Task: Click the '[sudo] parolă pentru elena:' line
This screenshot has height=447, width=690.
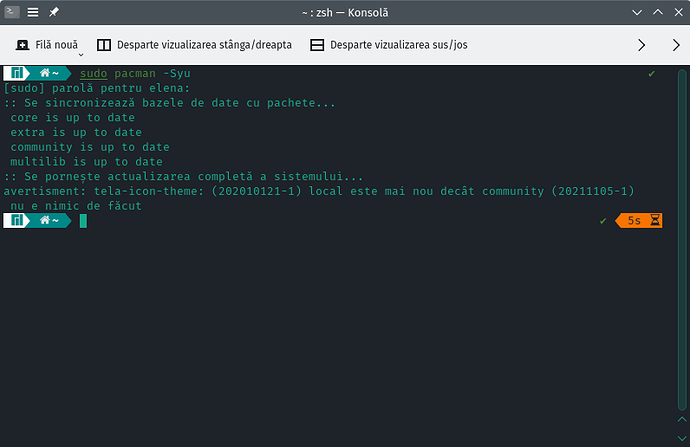Action: pos(97,88)
